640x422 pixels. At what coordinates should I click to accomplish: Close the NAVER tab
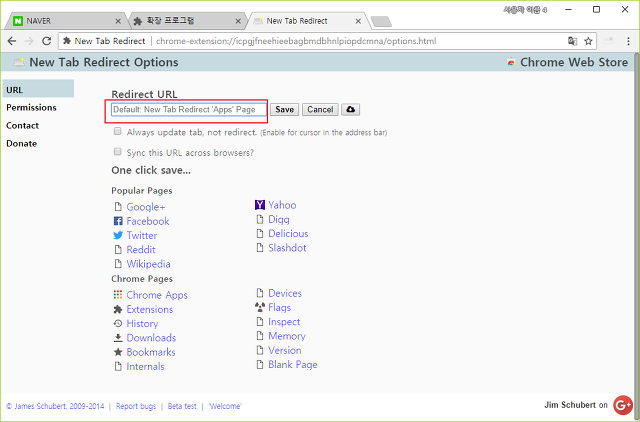pos(118,21)
